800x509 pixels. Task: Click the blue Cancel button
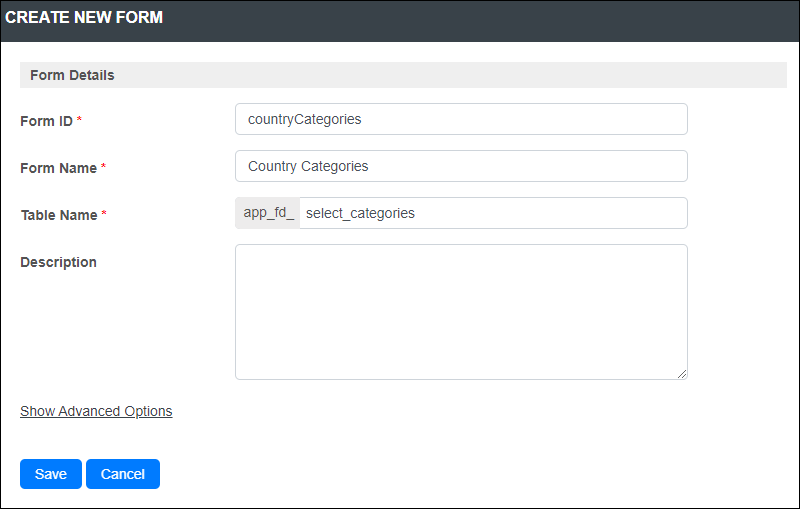pyautogui.click(x=123, y=474)
